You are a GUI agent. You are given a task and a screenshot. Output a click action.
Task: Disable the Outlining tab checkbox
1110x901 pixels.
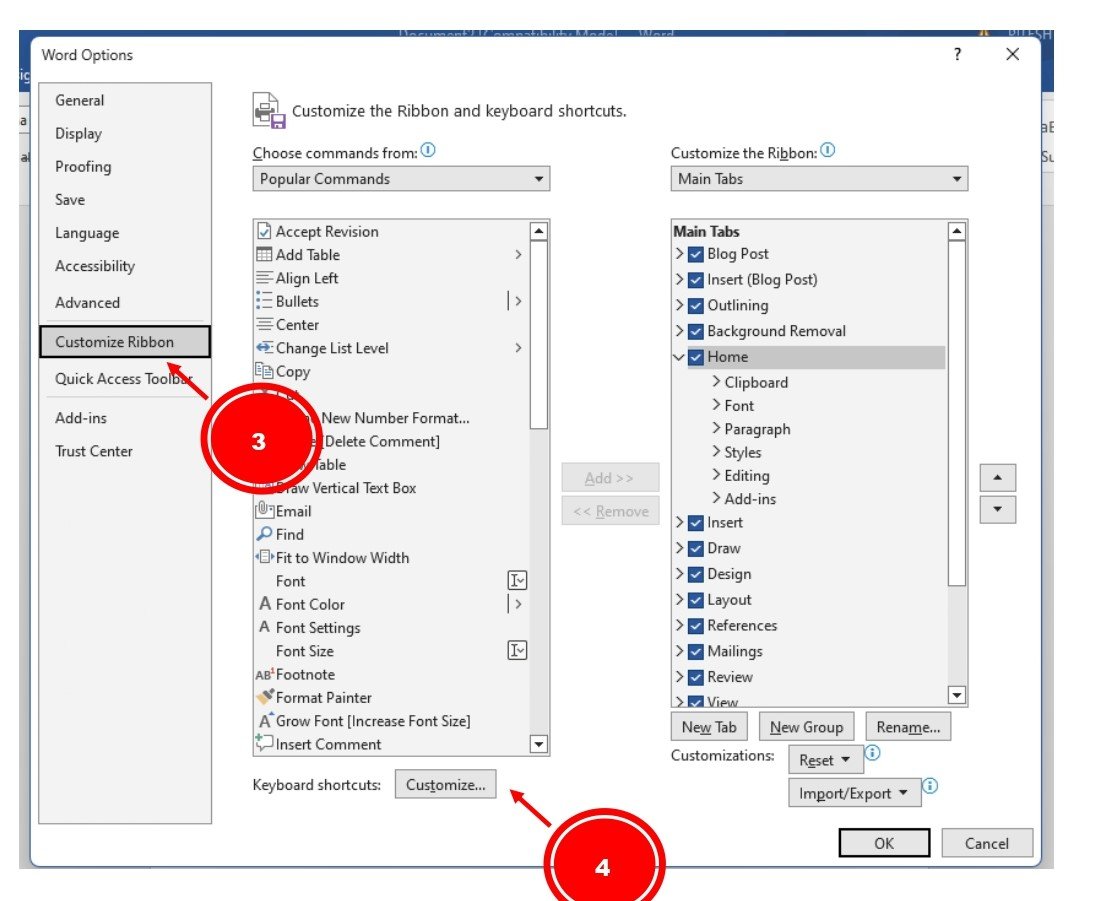696,305
